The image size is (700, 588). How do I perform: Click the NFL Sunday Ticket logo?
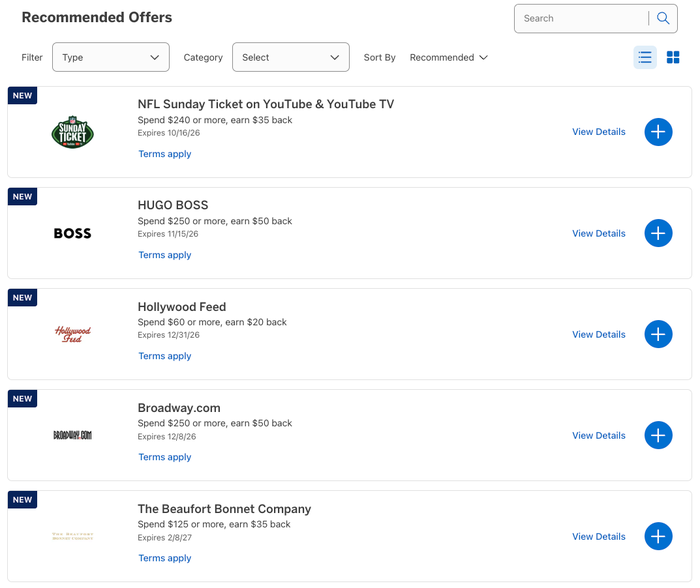coord(72,132)
